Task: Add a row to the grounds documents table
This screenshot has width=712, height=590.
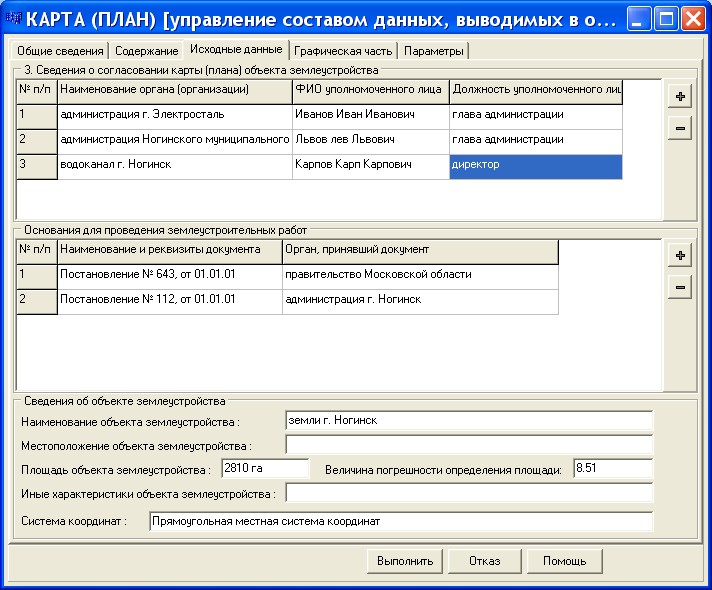Action: click(680, 256)
